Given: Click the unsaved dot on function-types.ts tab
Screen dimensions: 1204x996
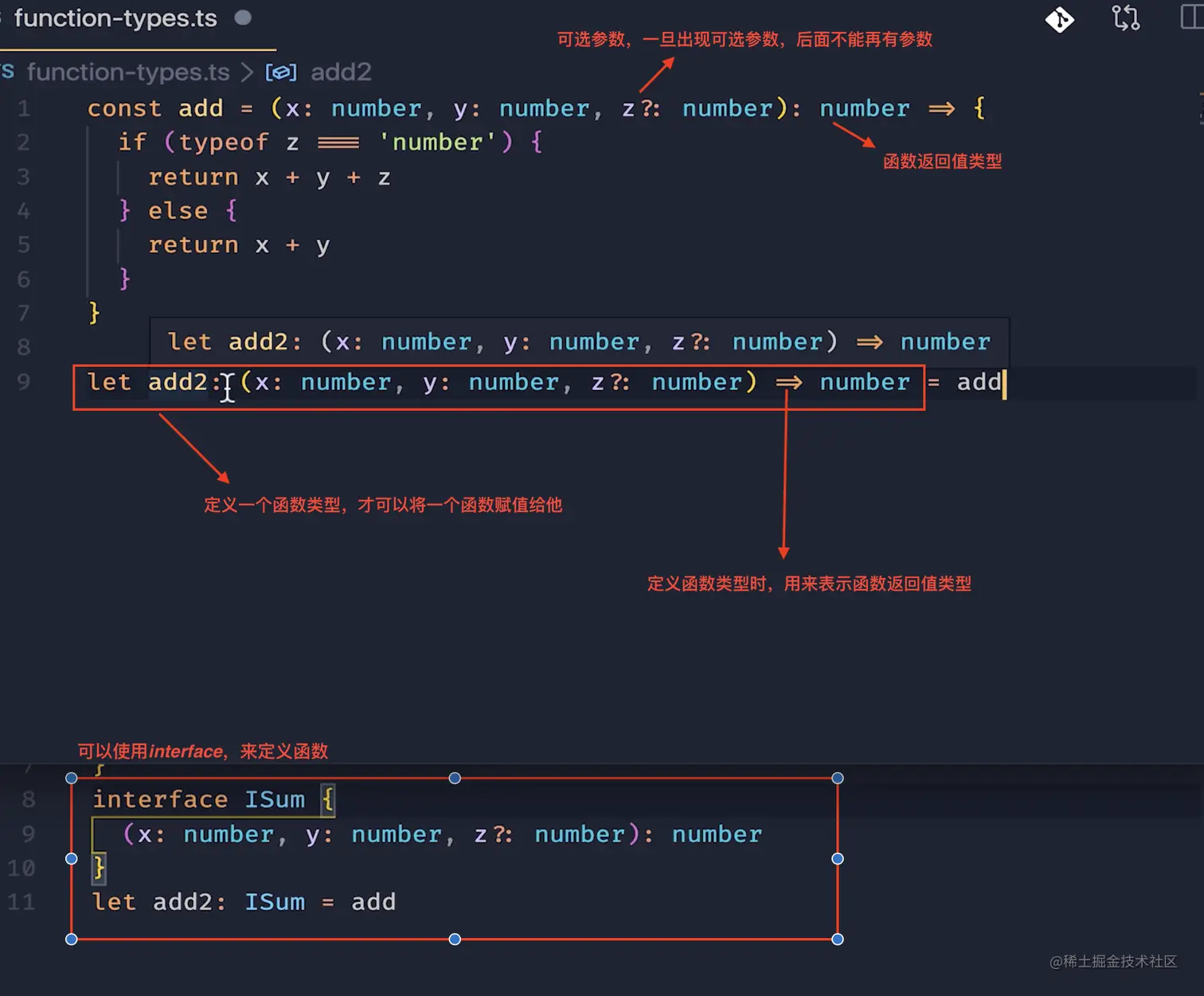Looking at the screenshot, I should pyautogui.click(x=243, y=18).
